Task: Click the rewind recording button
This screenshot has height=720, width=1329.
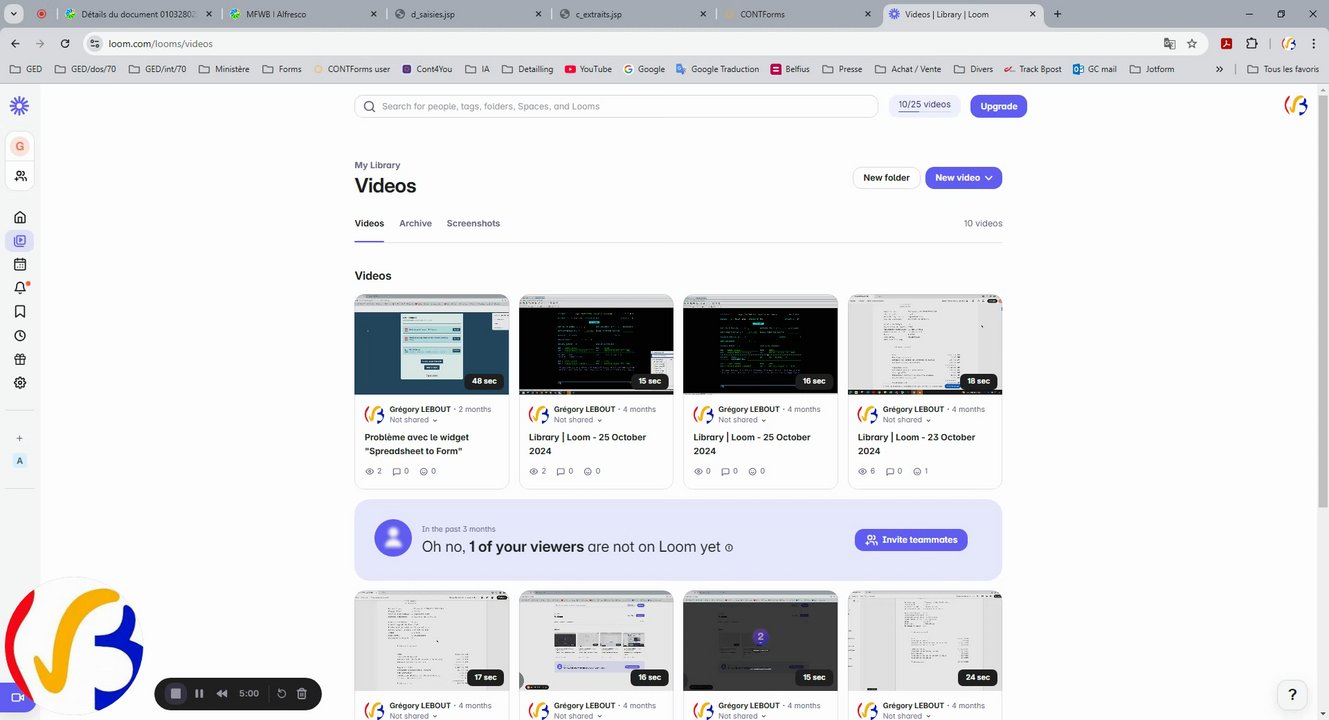Action: pyautogui.click(x=222, y=693)
